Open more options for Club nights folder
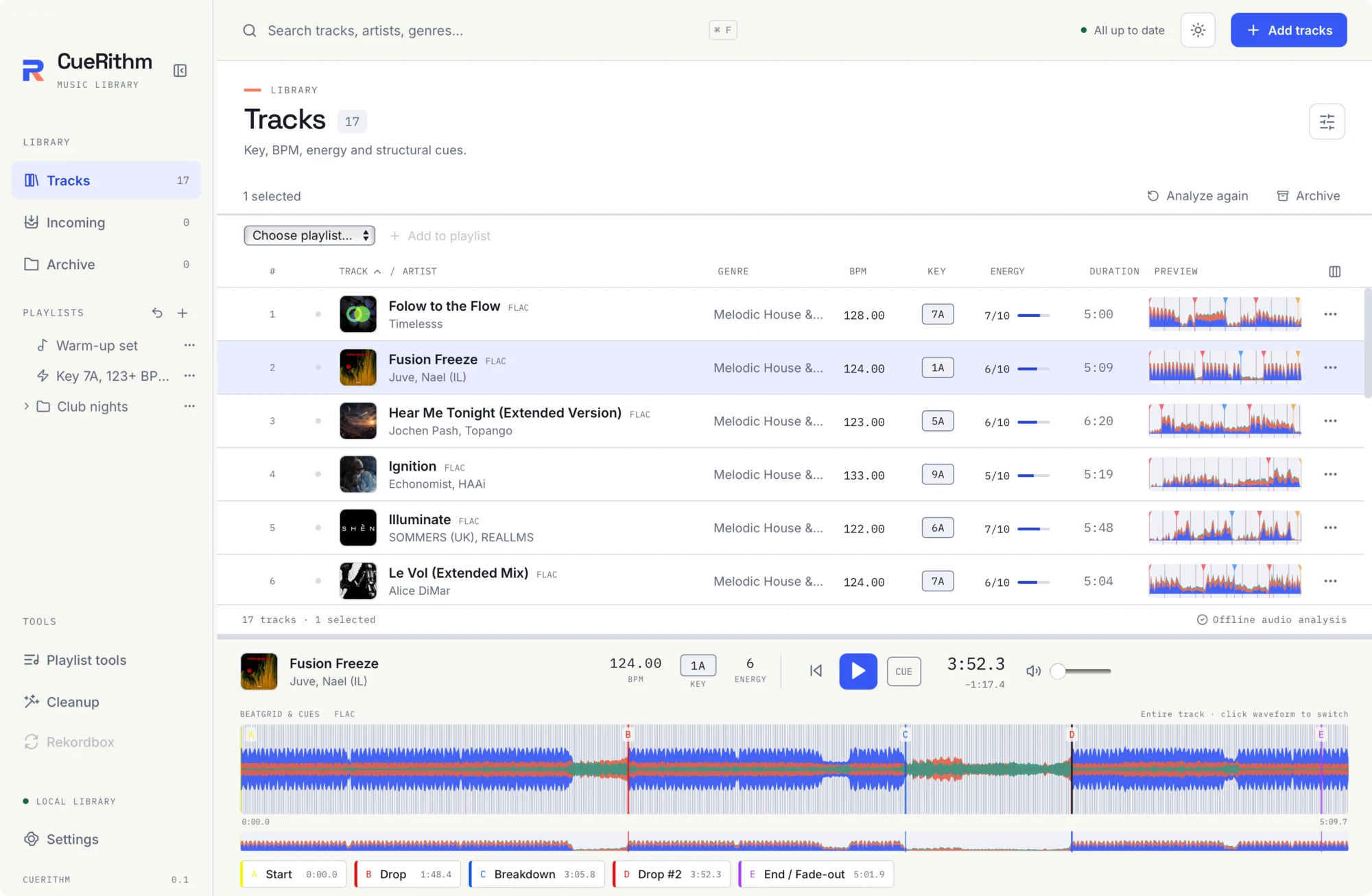 (x=189, y=406)
